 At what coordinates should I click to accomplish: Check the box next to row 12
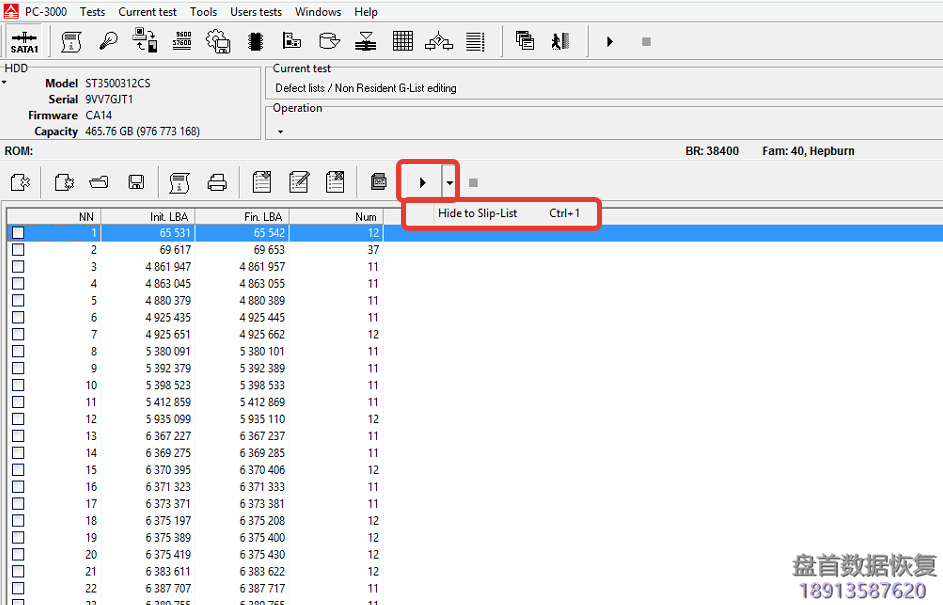tap(18, 419)
